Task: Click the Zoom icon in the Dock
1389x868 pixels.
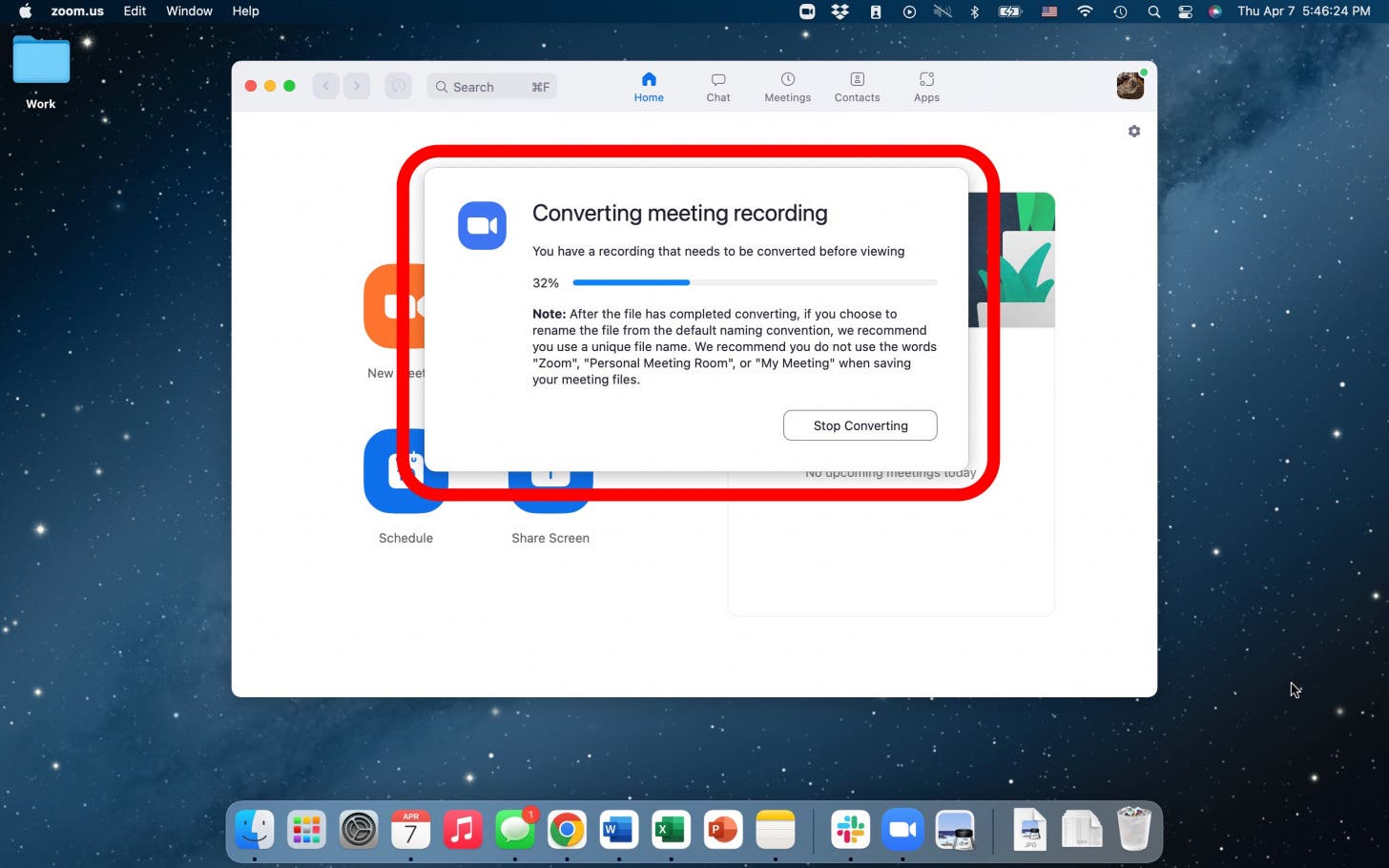Action: [902, 830]
